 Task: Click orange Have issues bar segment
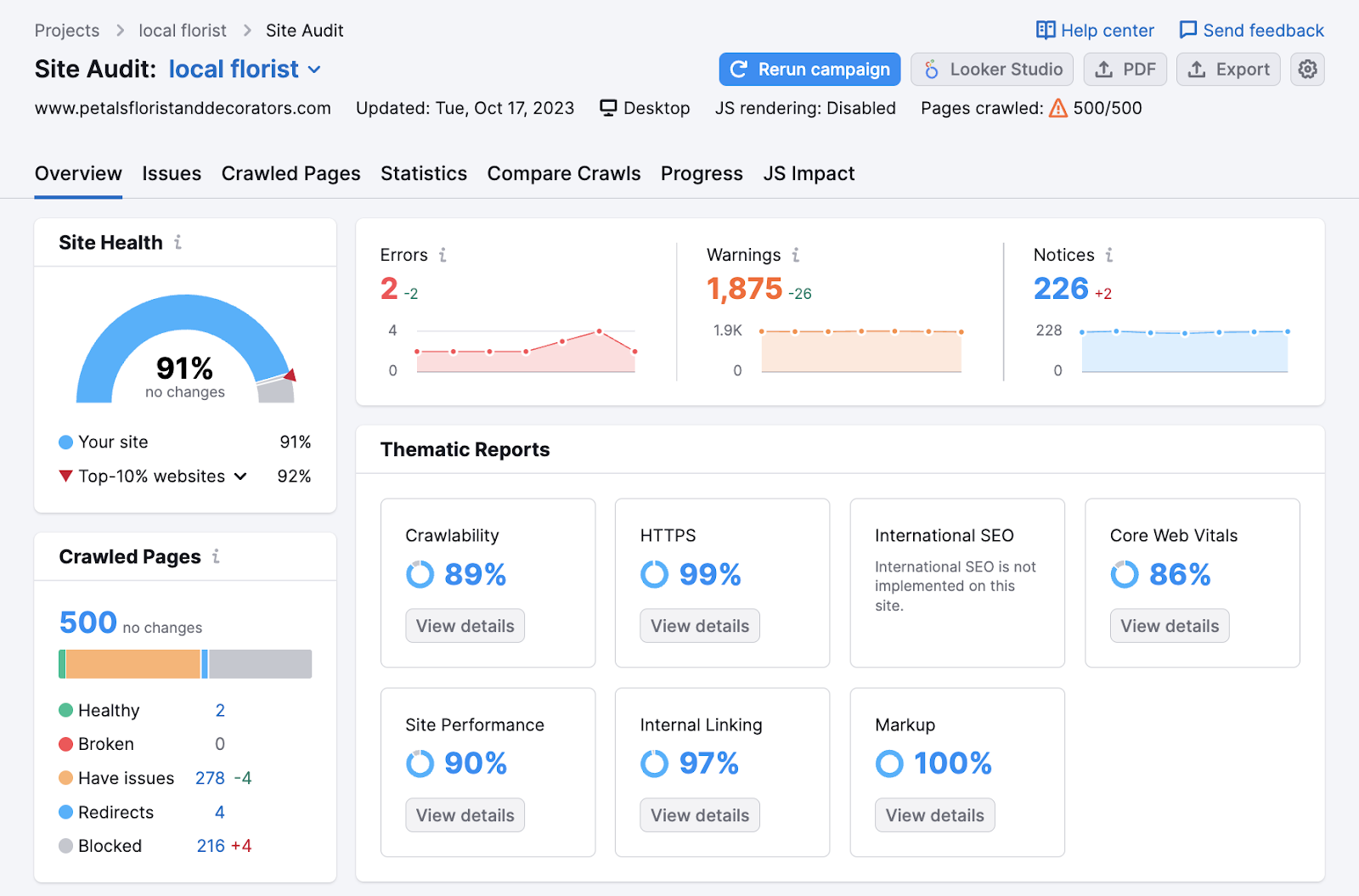click(133, 664)
